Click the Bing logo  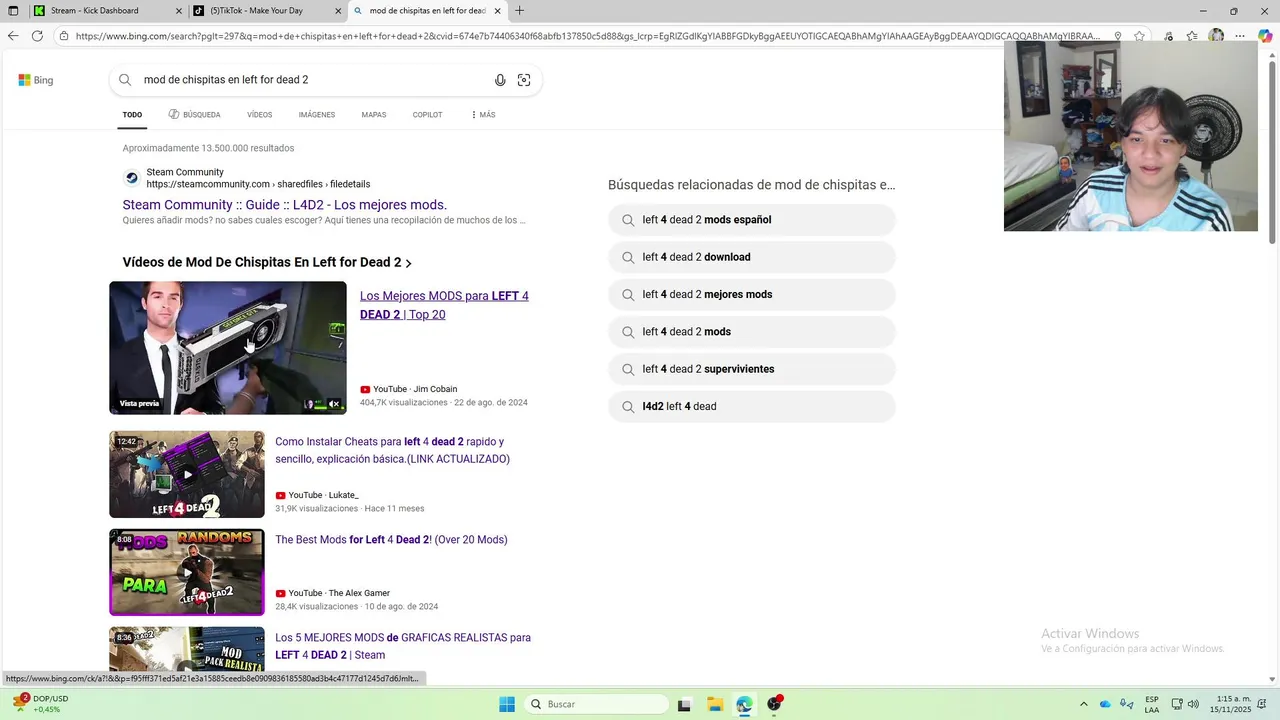[x=36, y=80]
